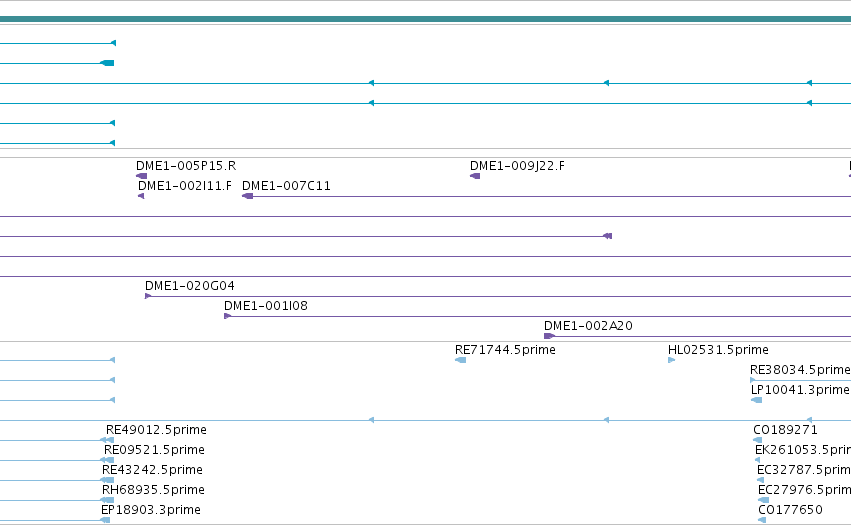Click the EC27976.5prime EST label
Screen dimensions: 851x525
(x=804, y=490)
